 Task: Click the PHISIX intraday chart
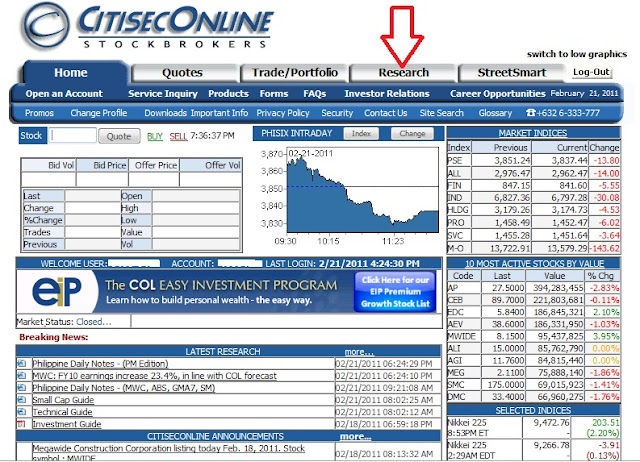pos(363,191)
